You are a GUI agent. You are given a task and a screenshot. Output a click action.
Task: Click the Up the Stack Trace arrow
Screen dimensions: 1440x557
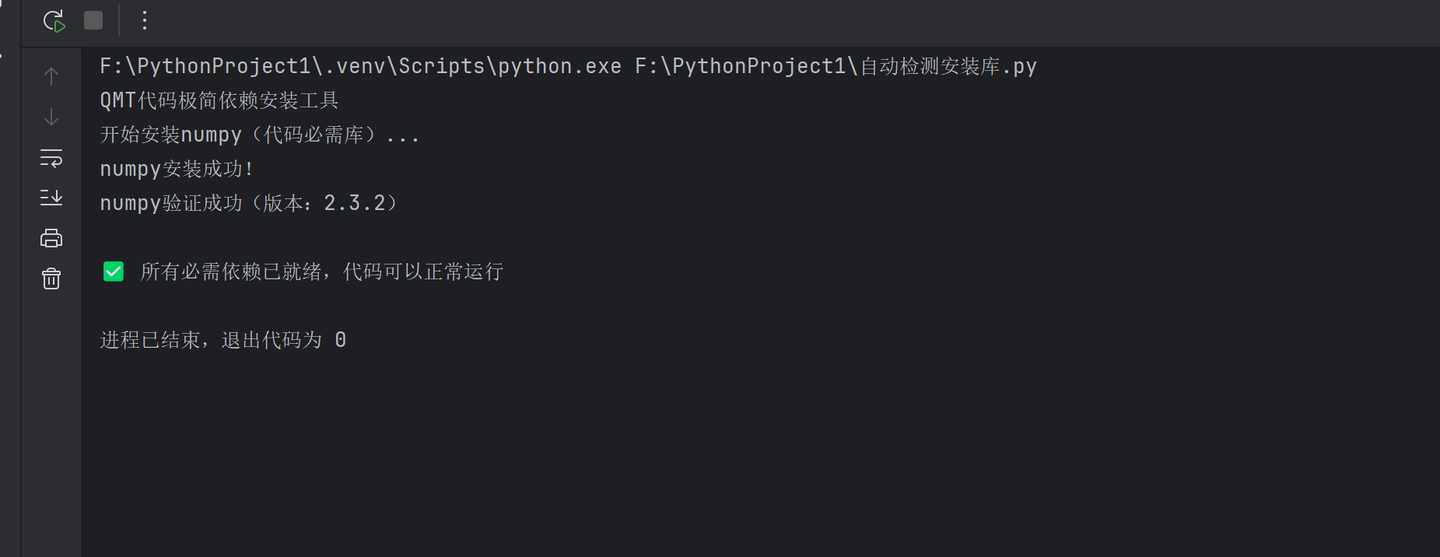[x=51, y=76]
